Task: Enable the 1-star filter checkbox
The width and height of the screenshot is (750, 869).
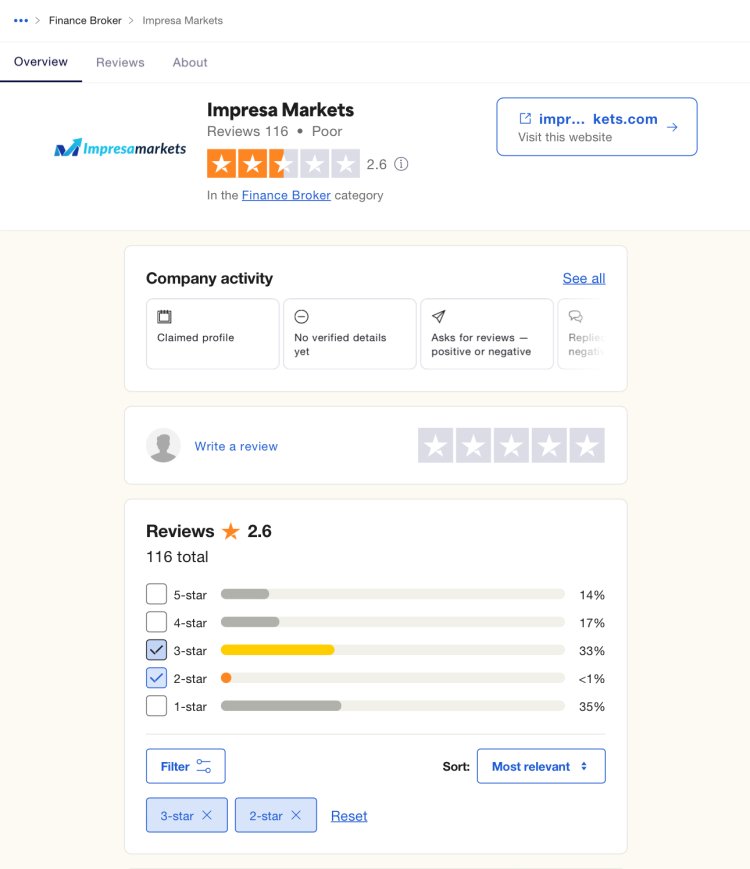Action: 156,706
